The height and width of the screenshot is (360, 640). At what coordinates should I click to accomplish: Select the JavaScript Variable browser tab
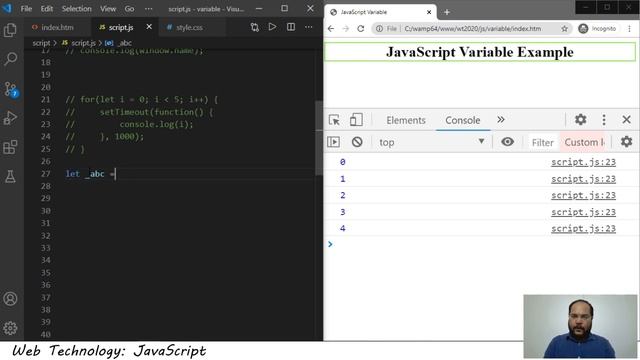pyautogui.click(x=380, y=12)
